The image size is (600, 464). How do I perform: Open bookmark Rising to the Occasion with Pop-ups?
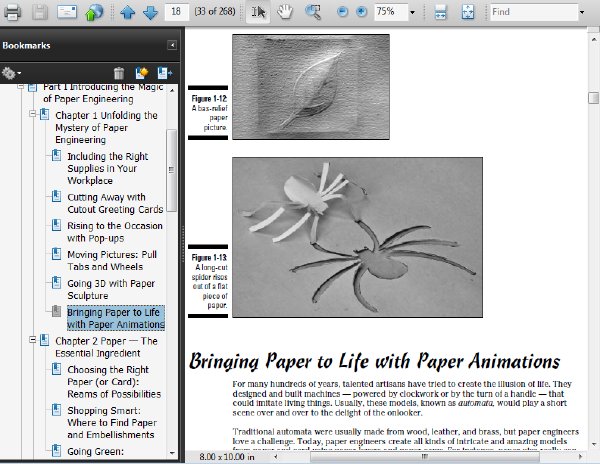pyautogui.click(x=115, y=232)
